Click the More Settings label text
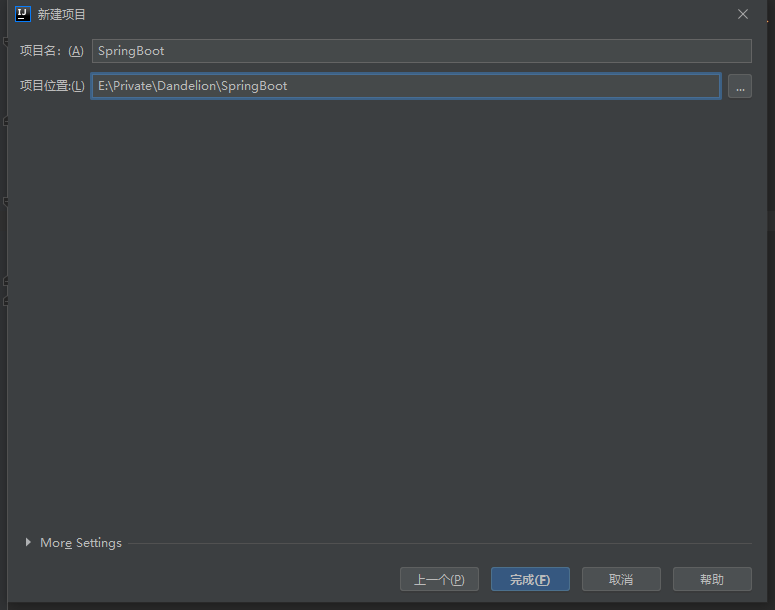The width and height of the screenshot is (775, 610). click(81, 543)
